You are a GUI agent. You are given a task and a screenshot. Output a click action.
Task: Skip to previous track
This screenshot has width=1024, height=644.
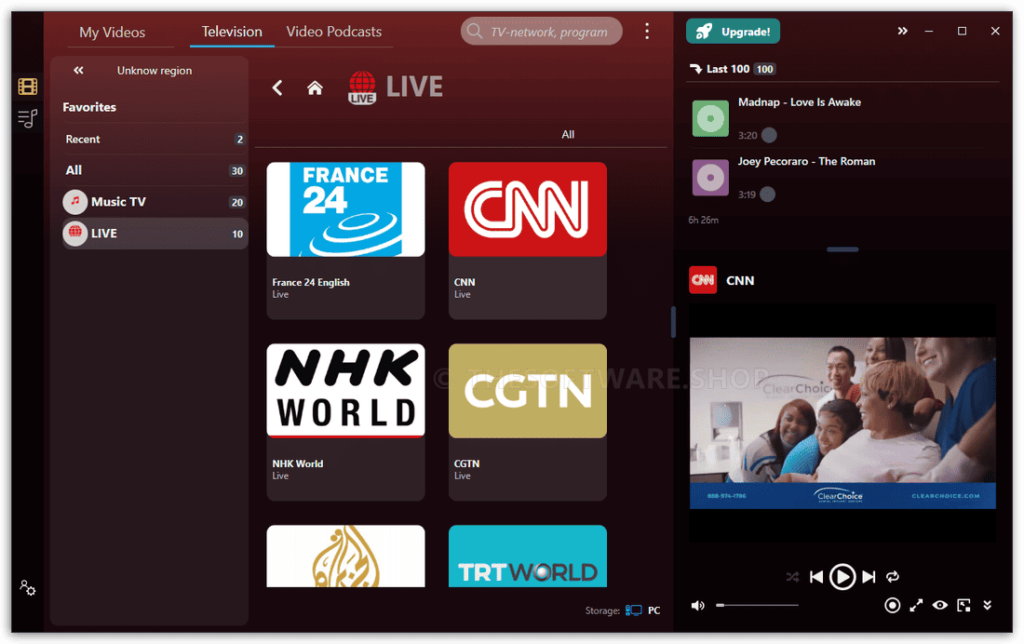coord(816,577)
